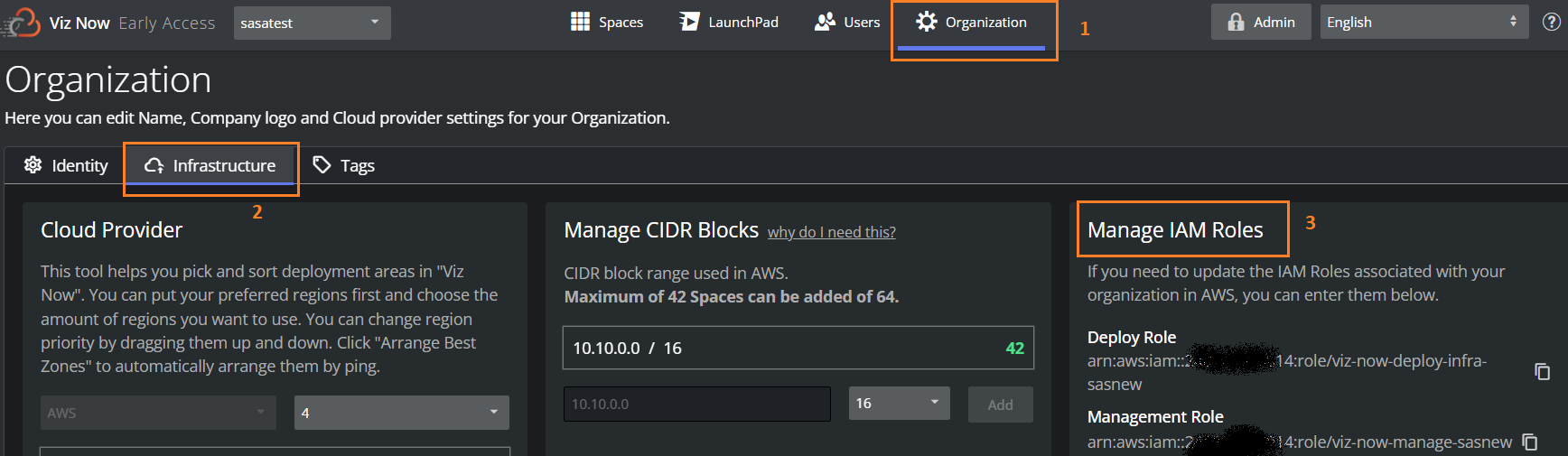This screenshot has width=1568, height=456.
Task: Open the AWS cloud provider dropdown
Action: (x=158, y=413)
